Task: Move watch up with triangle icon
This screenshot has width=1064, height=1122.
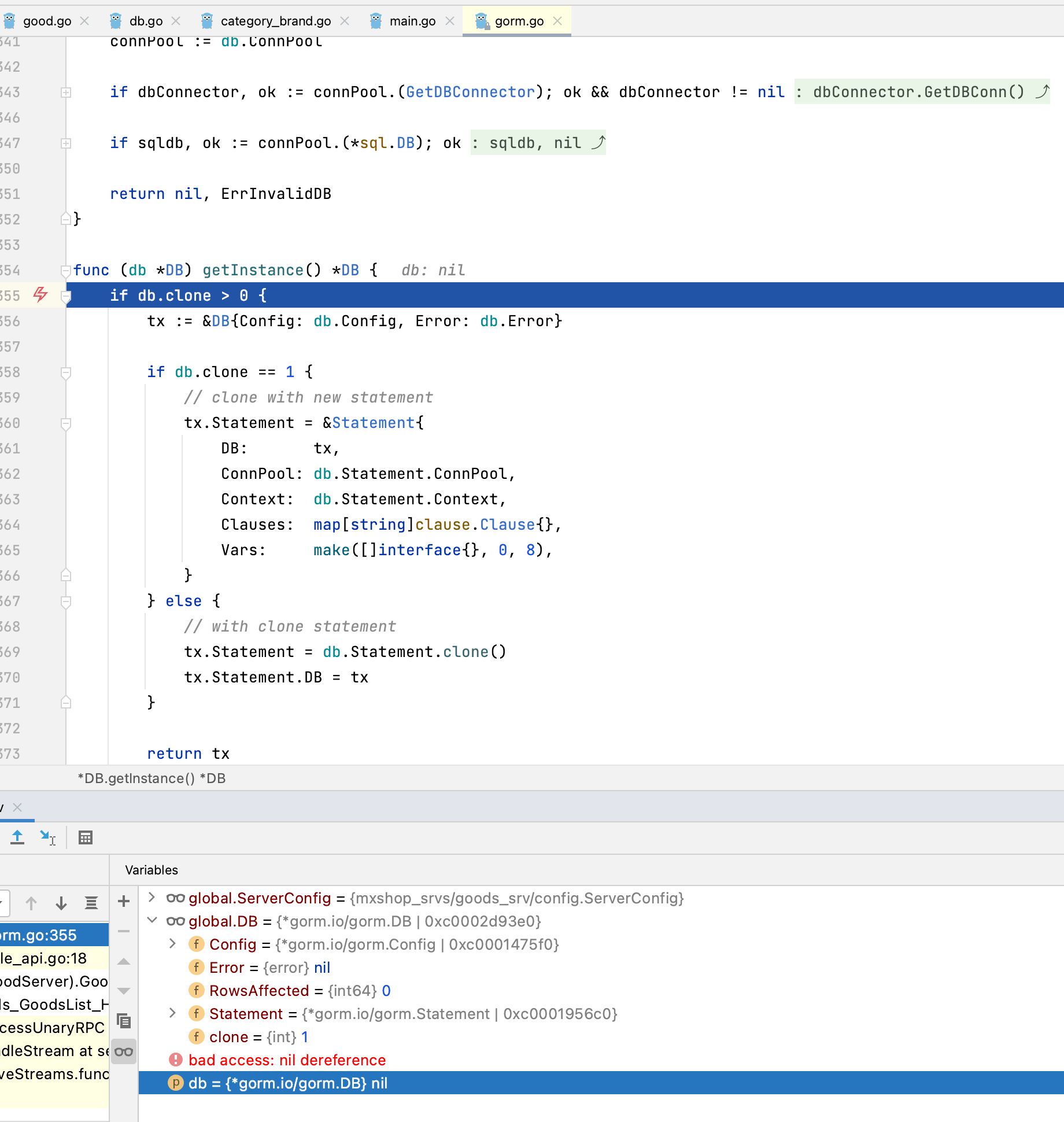Action: pos(124,962)
